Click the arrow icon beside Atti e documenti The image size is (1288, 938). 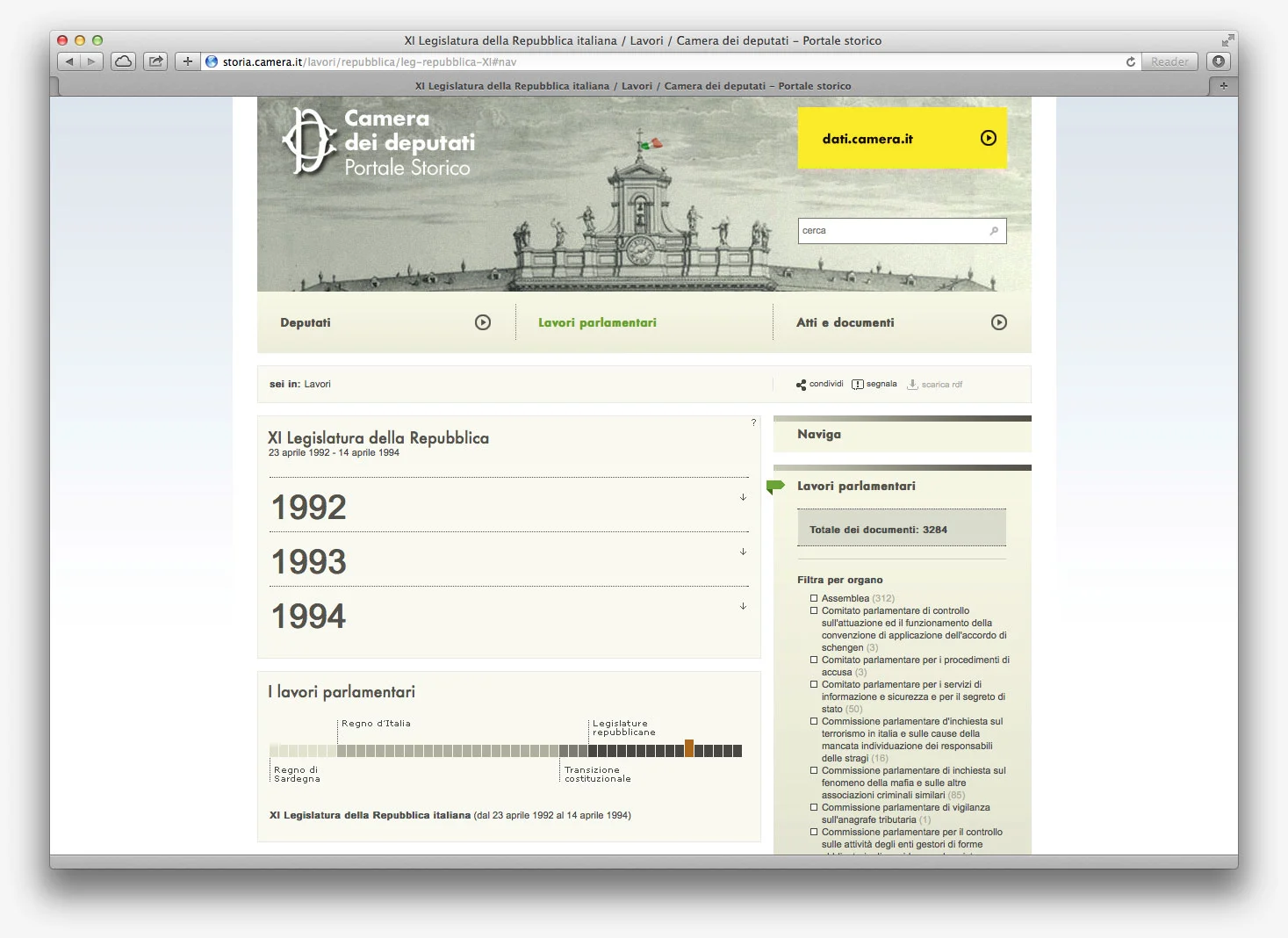point(999,322)
